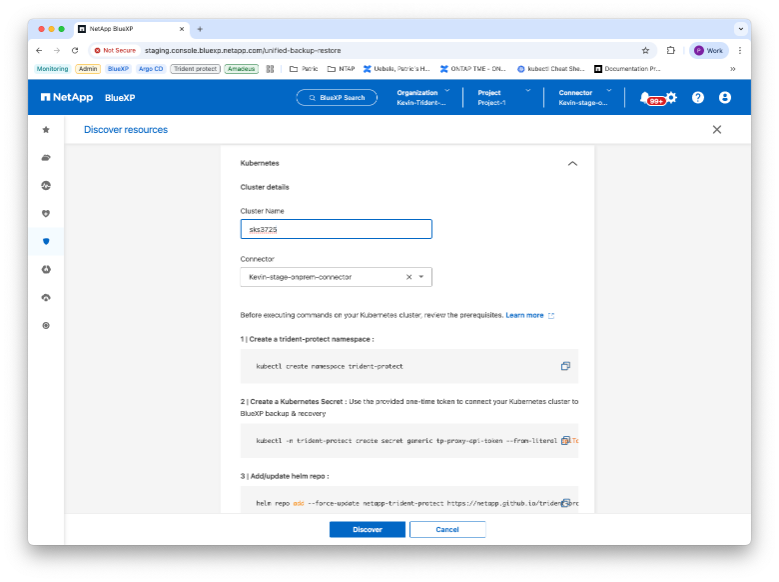This screenshot has height=582, width=779.
Task: Open the browser extensions puzzle icon
Action: (671, 50)
